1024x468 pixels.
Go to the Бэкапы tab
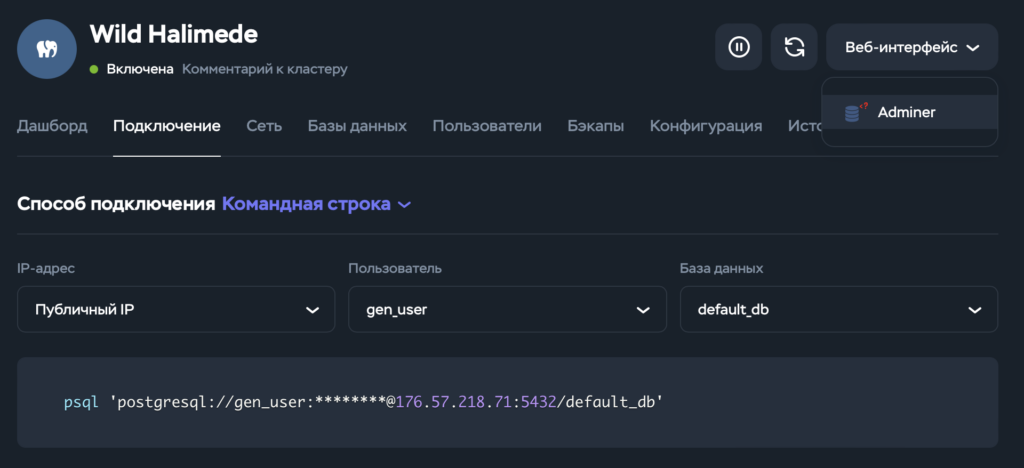pyautogui.click(x=596, y=126)
